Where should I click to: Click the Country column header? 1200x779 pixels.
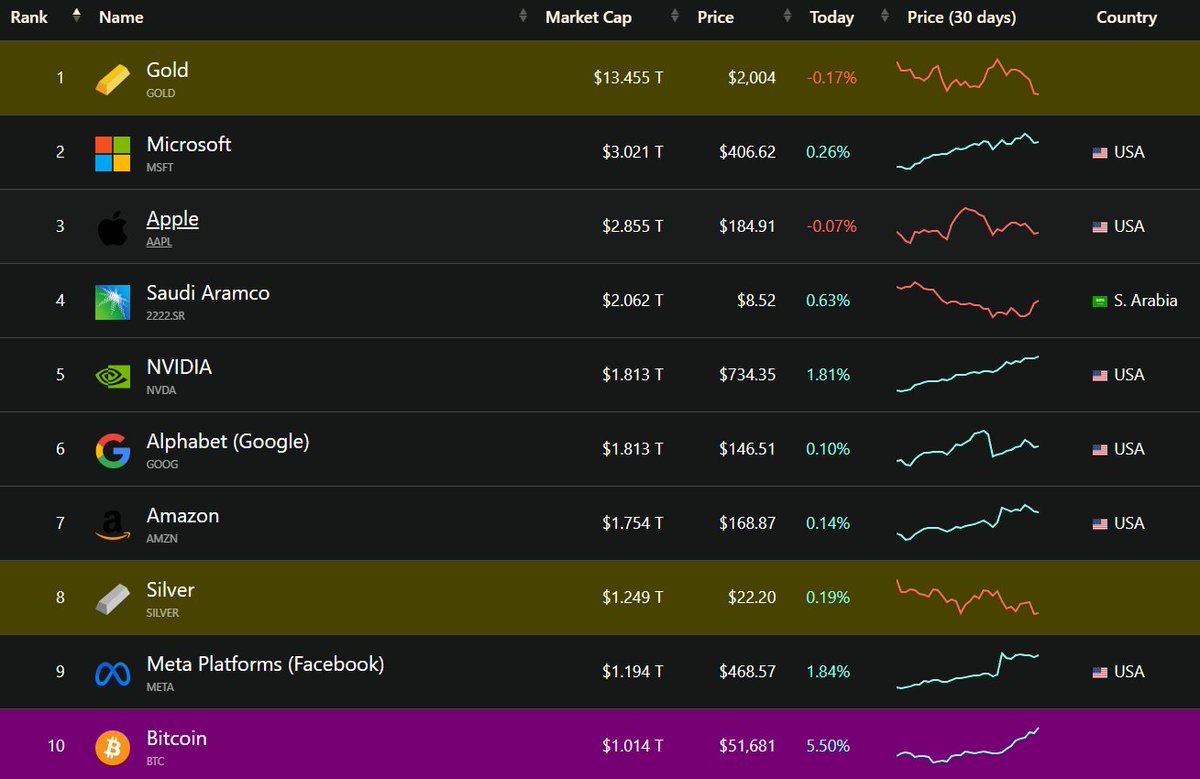click(x=1126, y=17)
